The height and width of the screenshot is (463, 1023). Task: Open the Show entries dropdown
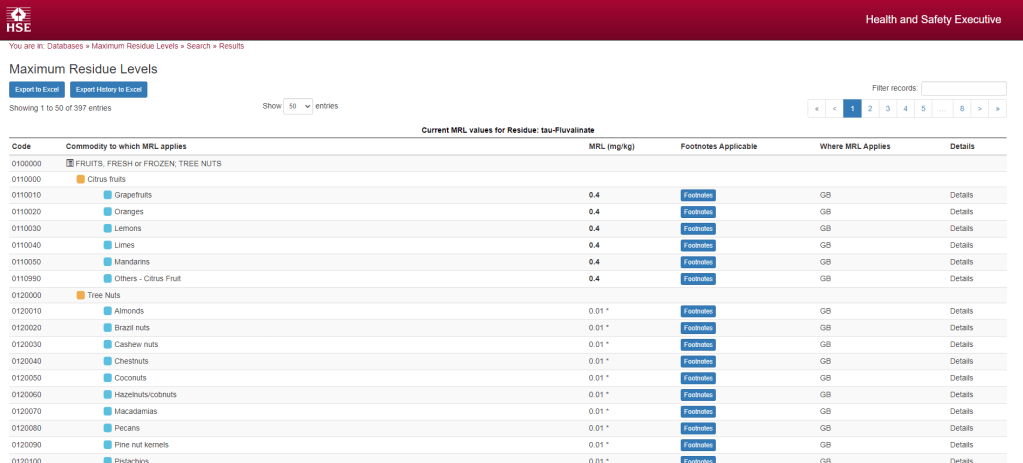click(298, 106)
